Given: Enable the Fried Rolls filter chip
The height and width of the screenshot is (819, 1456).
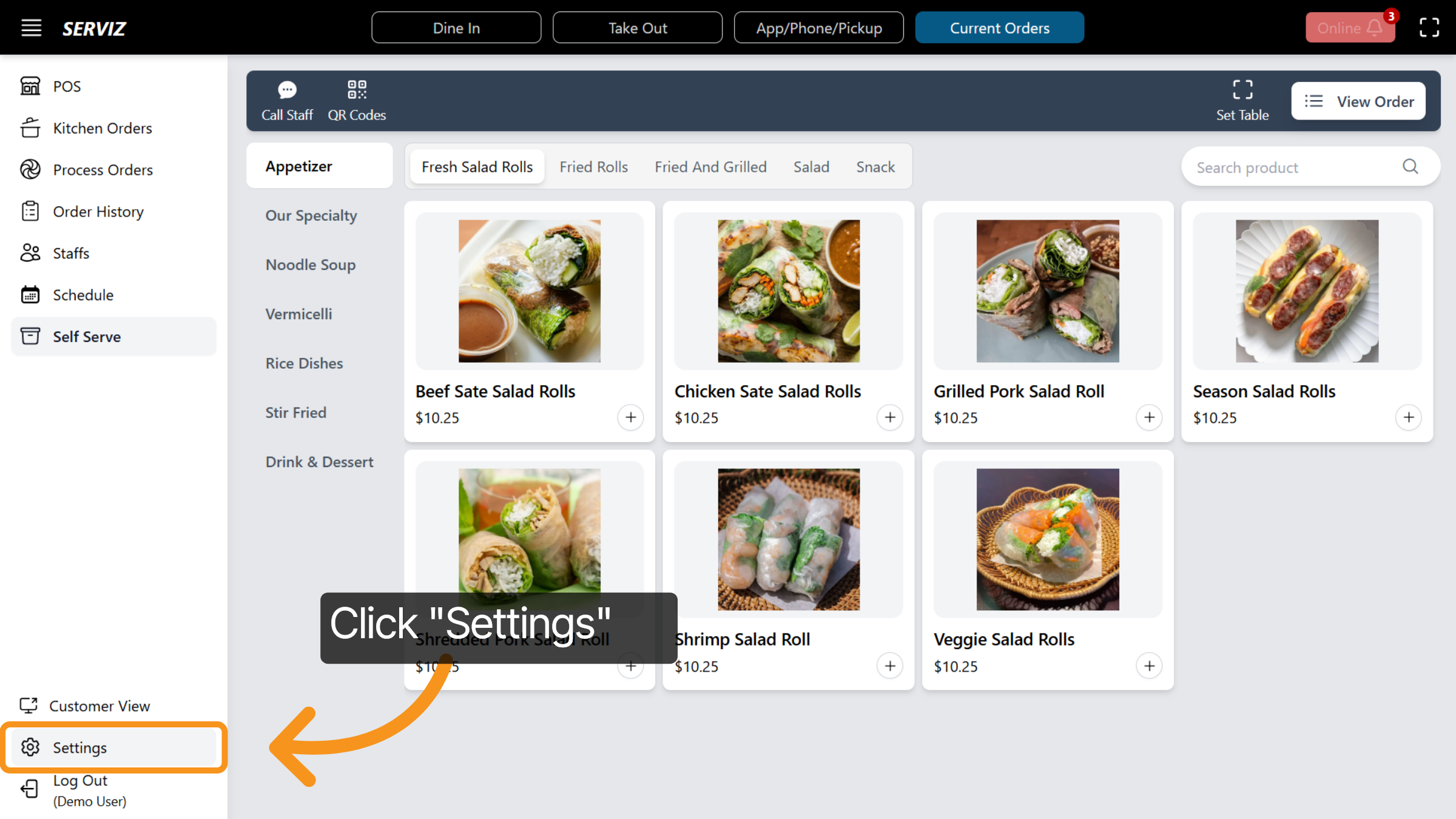Looking at the screenshot, I should (x=594, y=166).
